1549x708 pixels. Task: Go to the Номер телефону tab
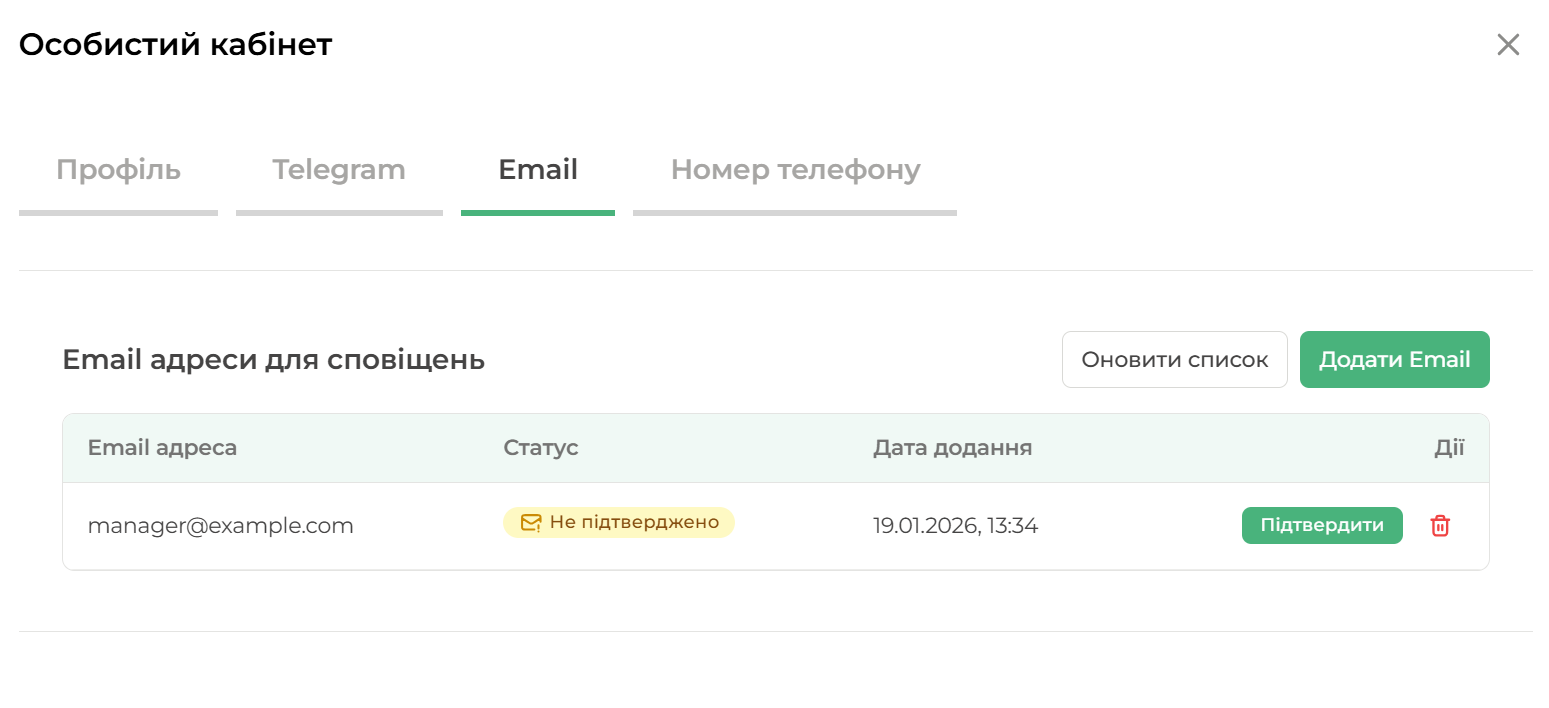click(x=795, y=170)
